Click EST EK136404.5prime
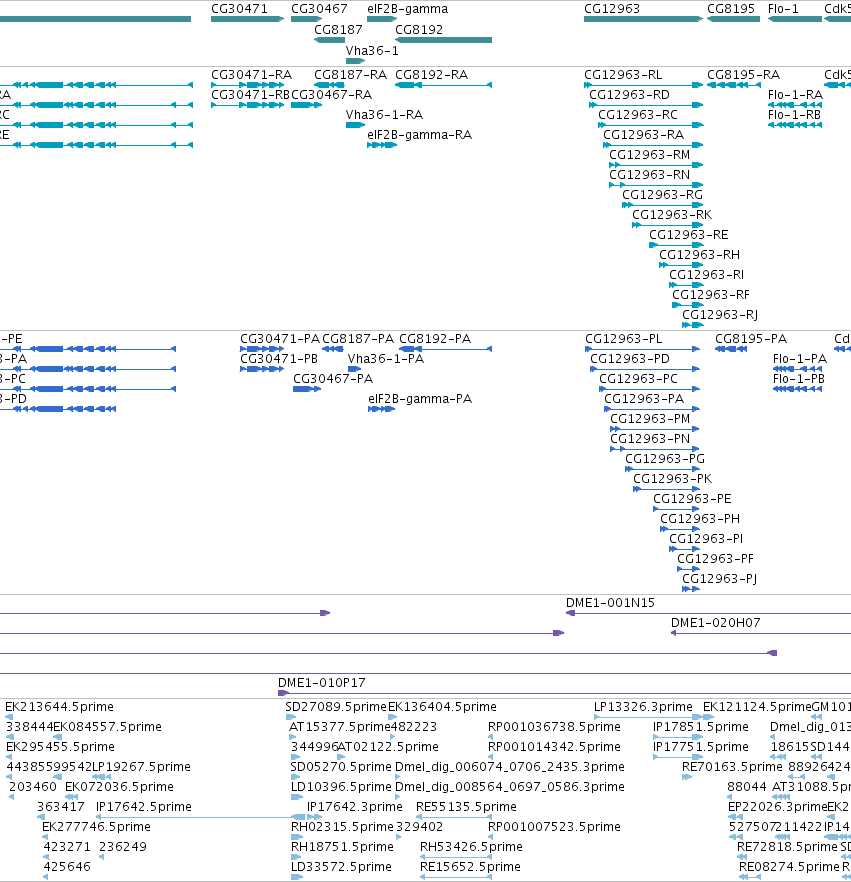 (443, 707)
